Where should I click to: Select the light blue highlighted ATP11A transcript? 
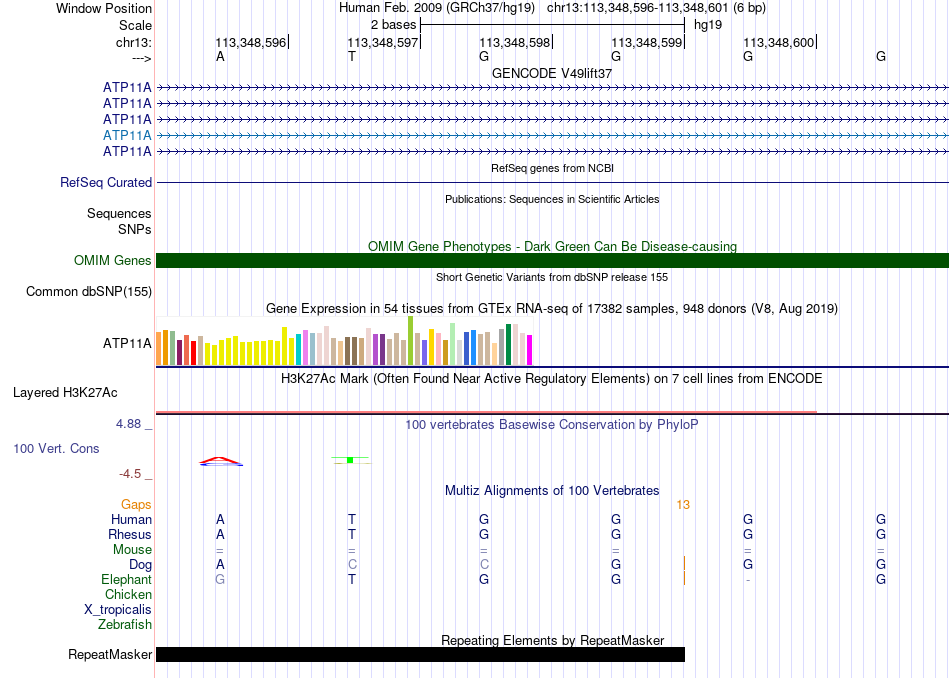coord(552,135)
